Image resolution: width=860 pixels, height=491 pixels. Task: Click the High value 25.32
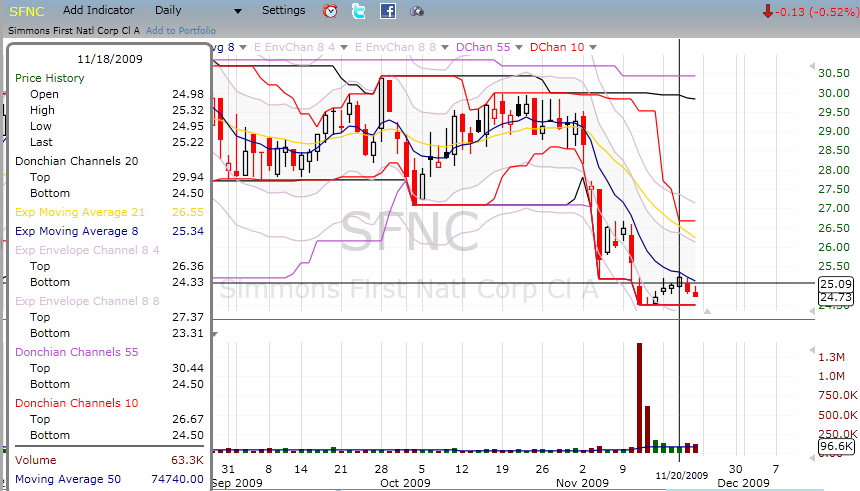coord(188,110)
